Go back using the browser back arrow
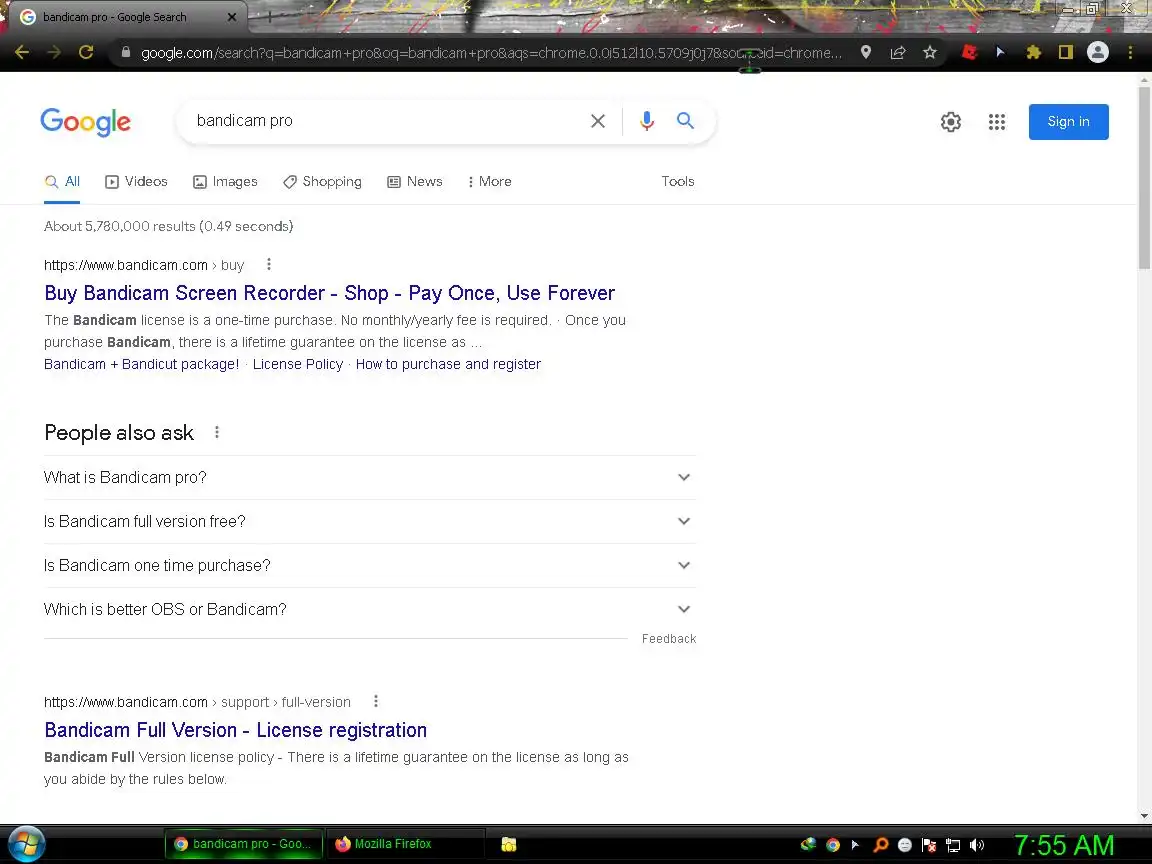Image resolution: width=1152 pixels, height=864 pixels. [x=22, y=52]
